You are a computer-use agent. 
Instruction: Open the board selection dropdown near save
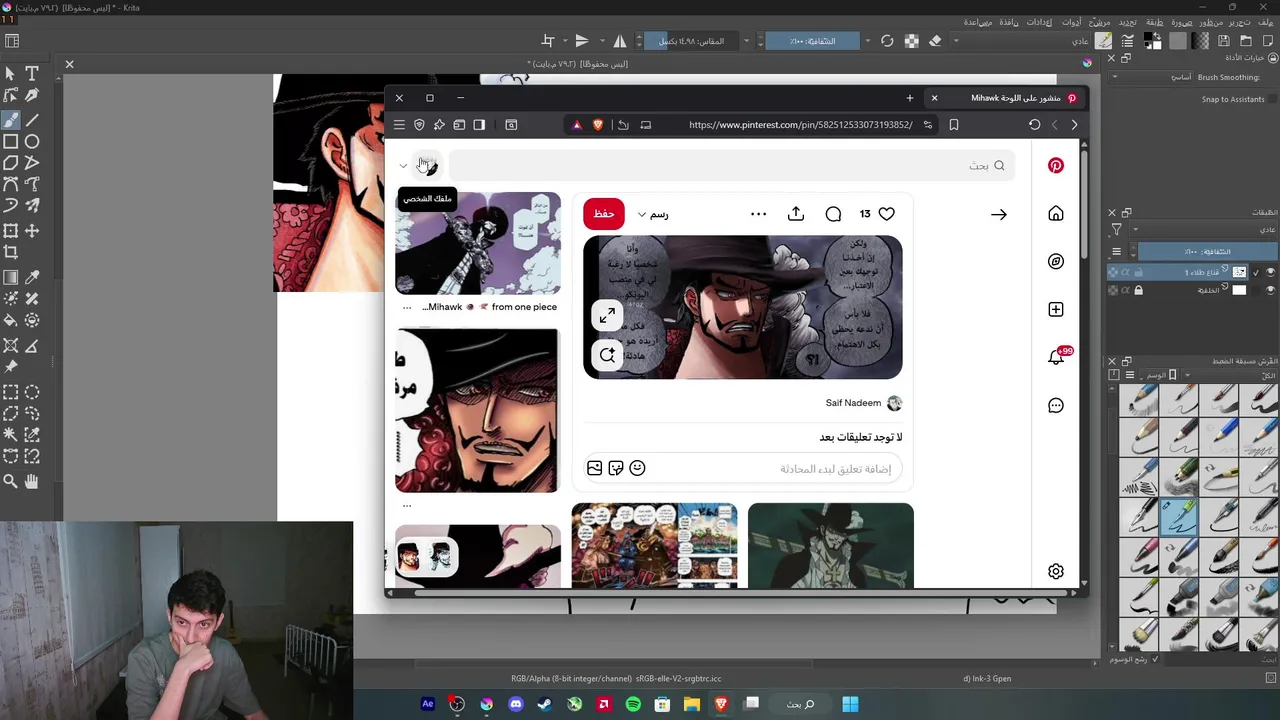pyautogui.click(x=653, y=214)
